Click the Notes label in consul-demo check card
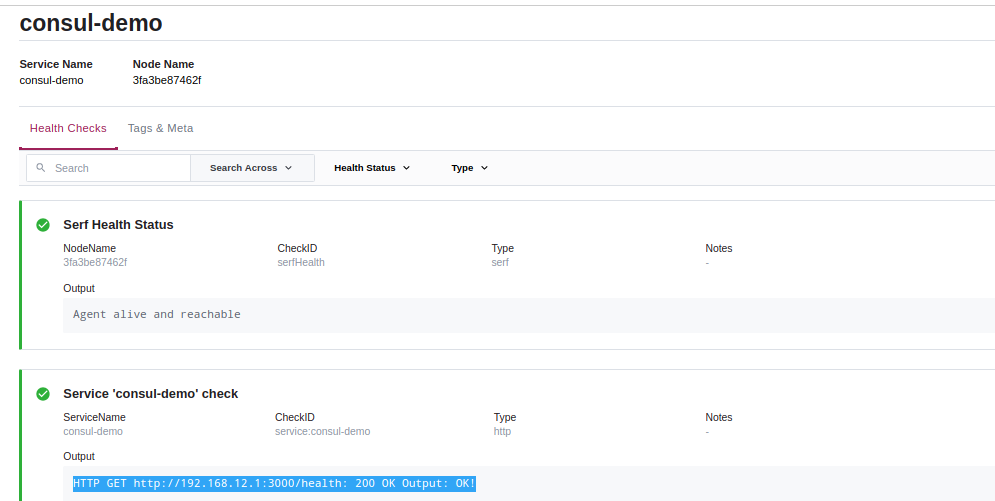This screenshot has height=501, width=995. [x=718, y=417]
